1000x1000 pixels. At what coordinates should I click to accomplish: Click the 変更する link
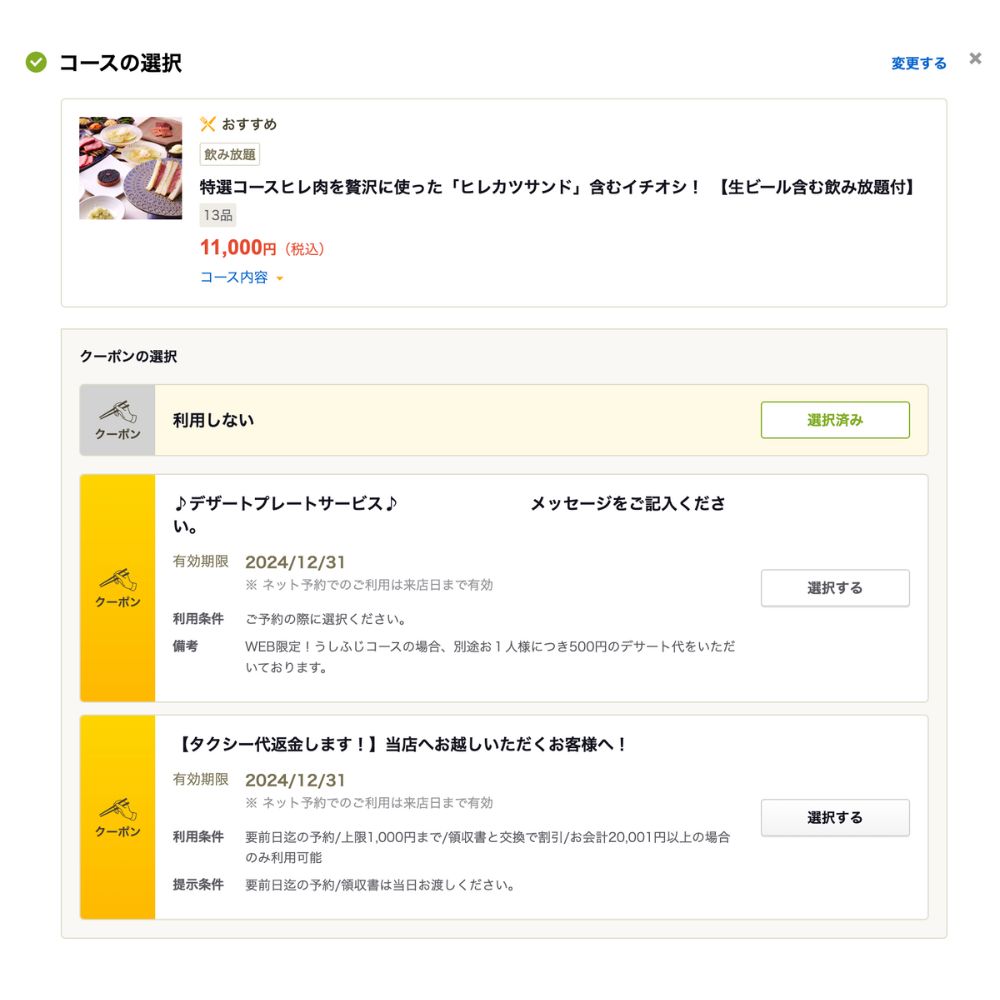(x=918, y=63)
